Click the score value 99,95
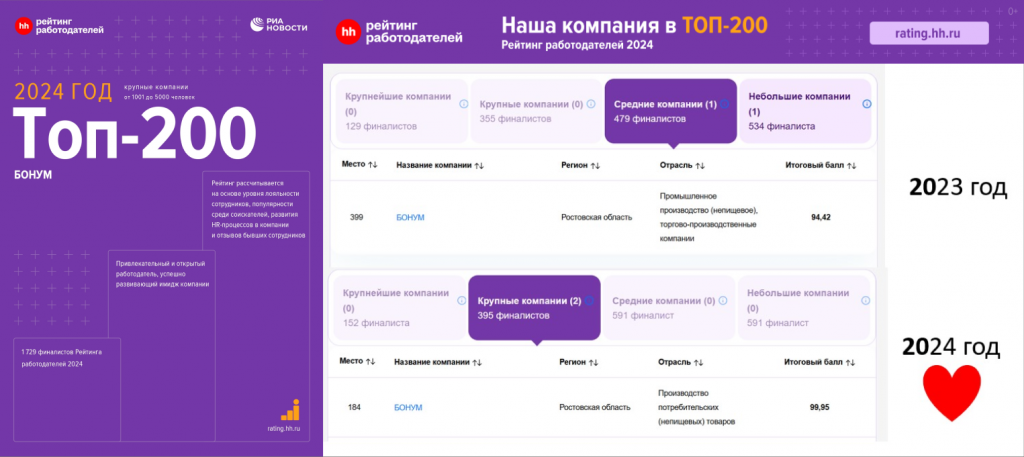The image size is (1024, 457). [820, 407]
